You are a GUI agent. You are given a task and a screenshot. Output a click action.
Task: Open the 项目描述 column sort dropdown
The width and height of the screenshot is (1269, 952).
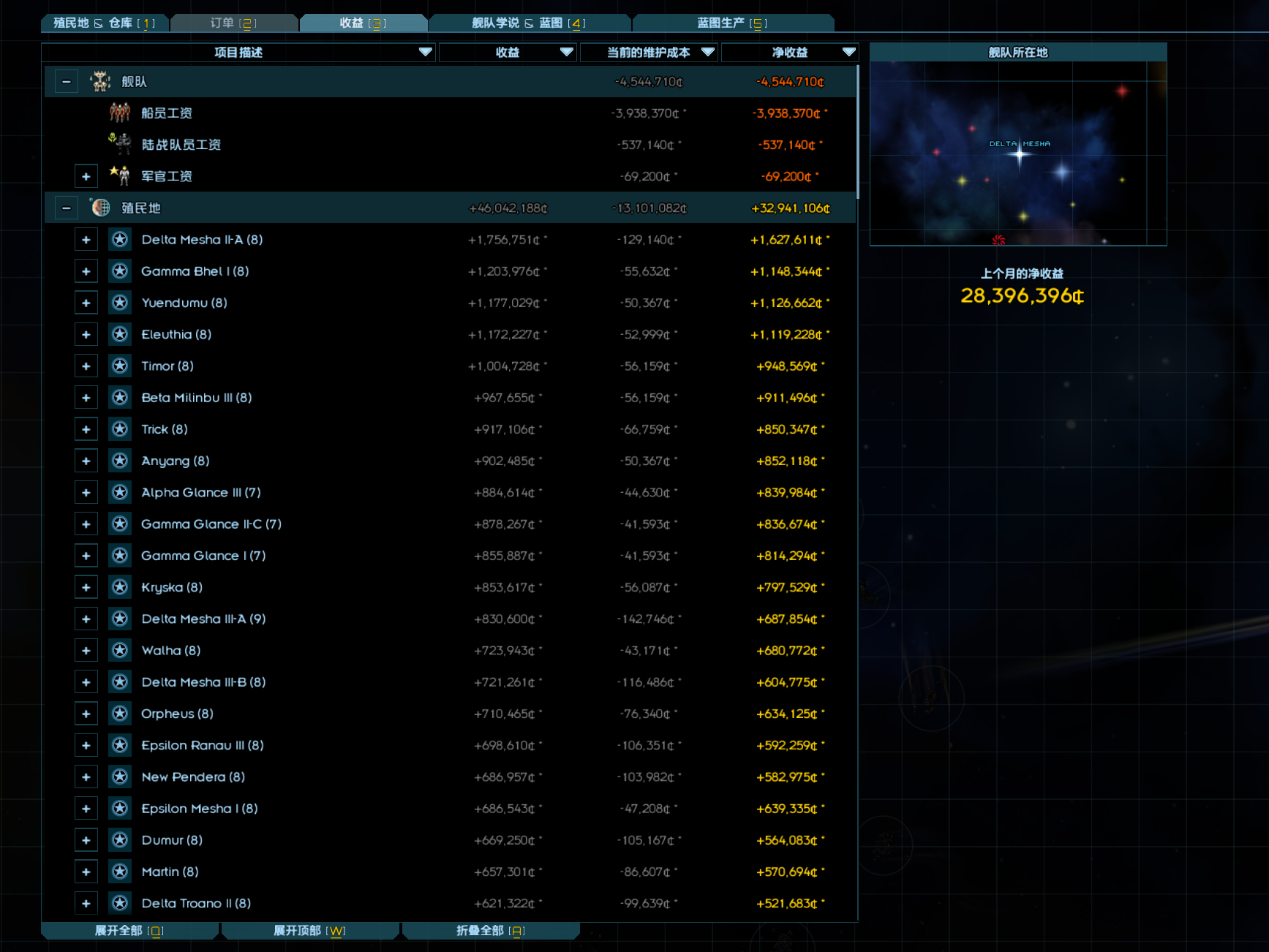tap(425, 52)
